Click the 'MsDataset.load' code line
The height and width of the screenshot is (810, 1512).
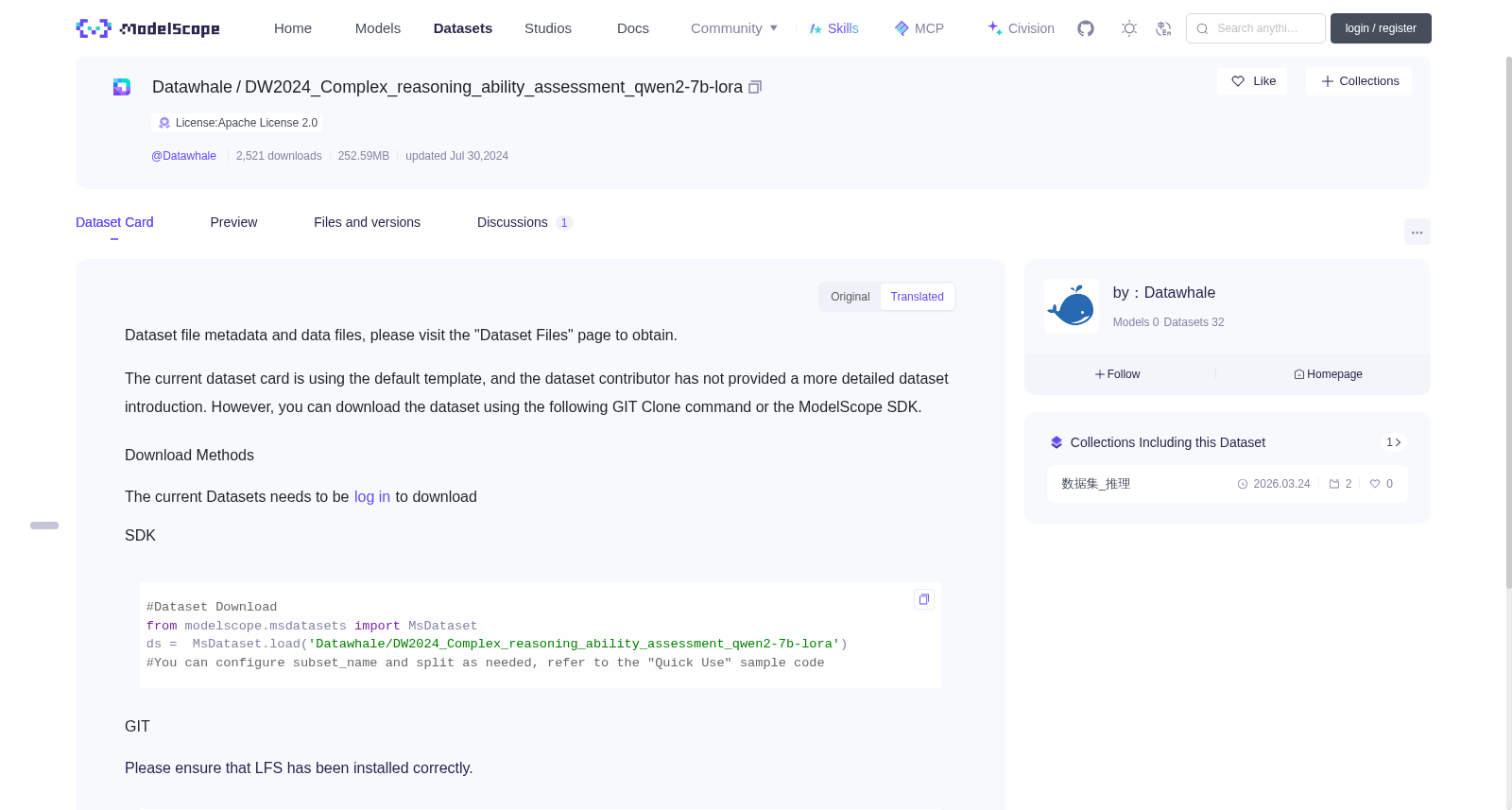click(497, 644)
